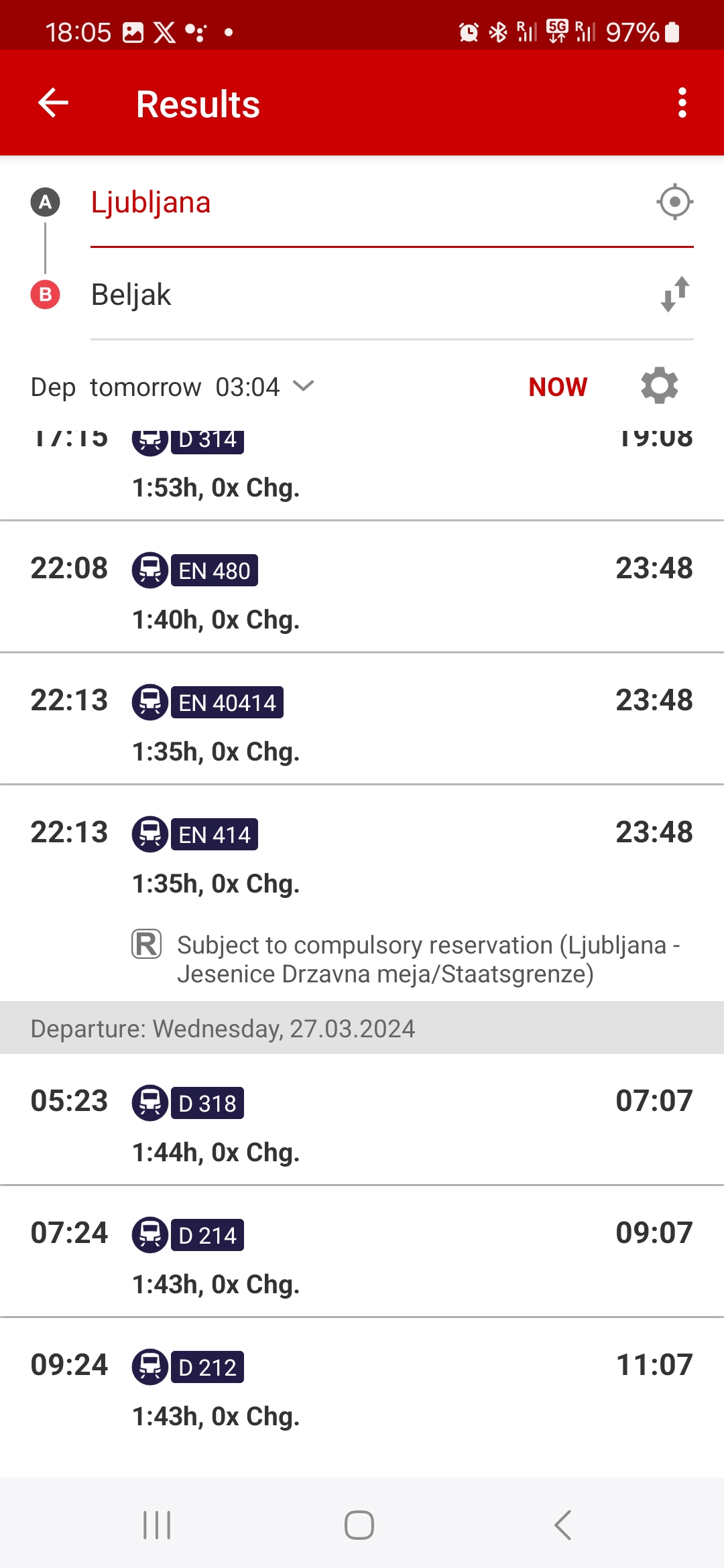Viewport: 724px width, 1568px height.
Task: Tap the EN 414 train label
Action: (215, 834)
